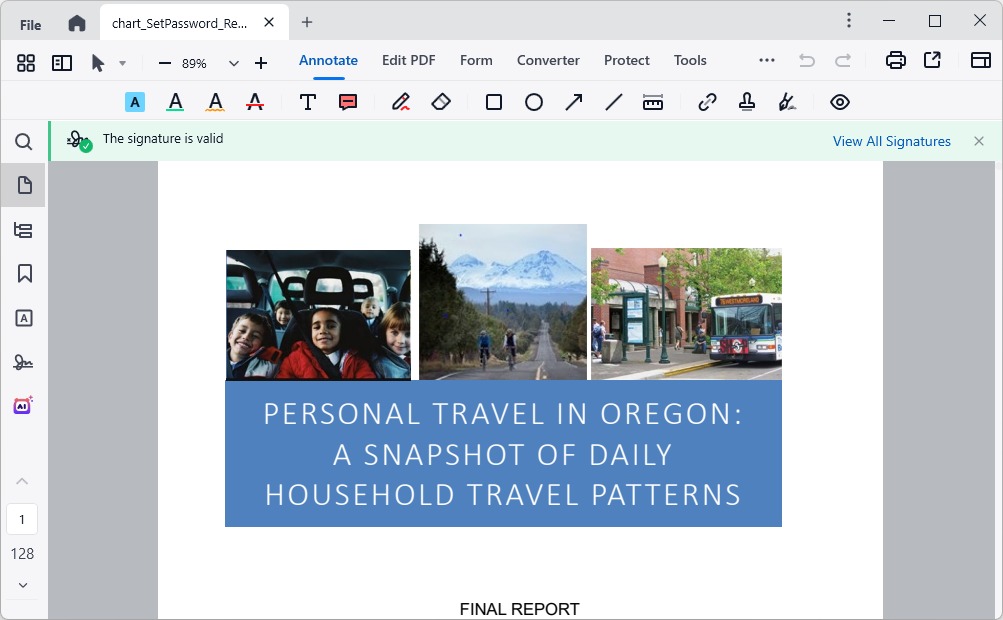This screenshot has width=1003, height=620.
Task: Toggle the Underline annotation tool
Action: tap(175, 101)
